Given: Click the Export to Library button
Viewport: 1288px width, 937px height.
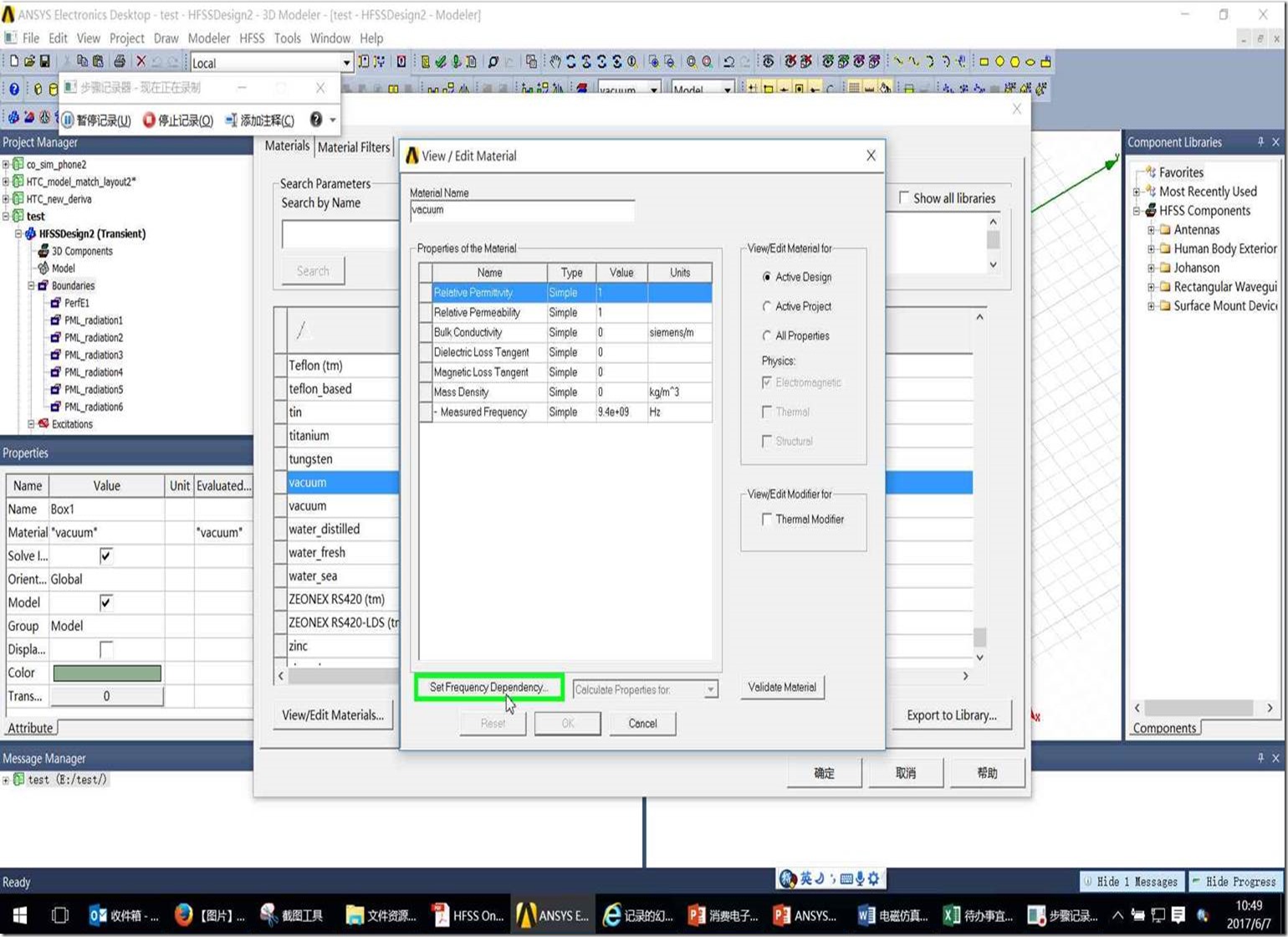Looking at the screenshot, I should [952, 715].
